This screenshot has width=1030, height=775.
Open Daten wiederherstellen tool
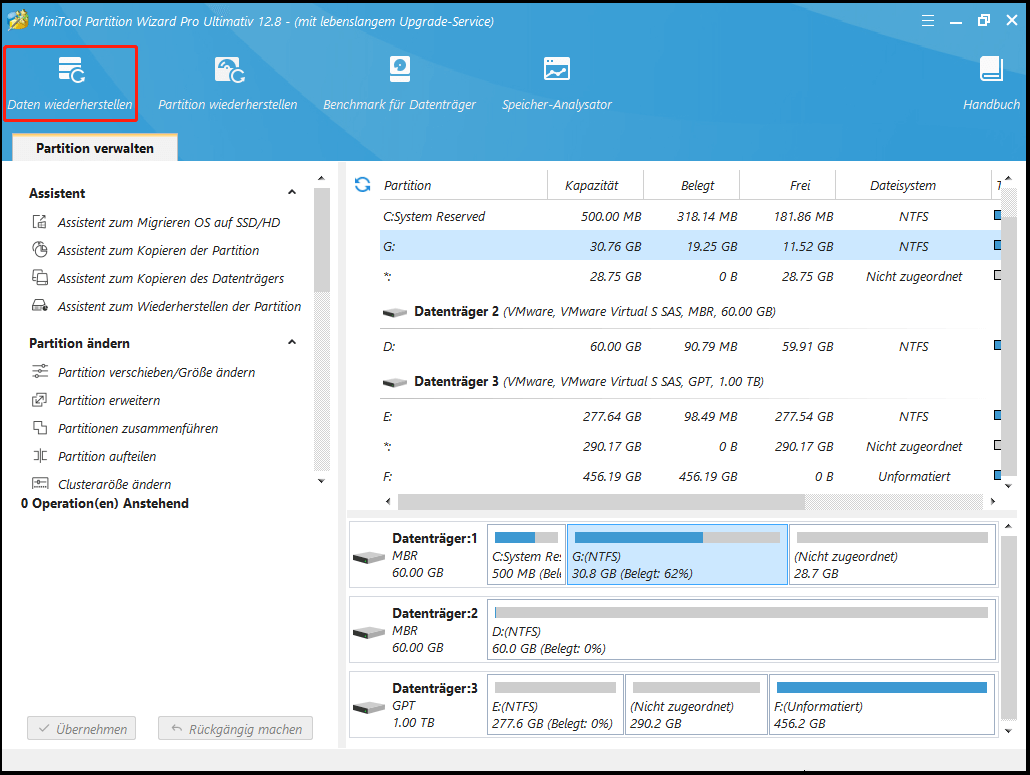[70, 83]
